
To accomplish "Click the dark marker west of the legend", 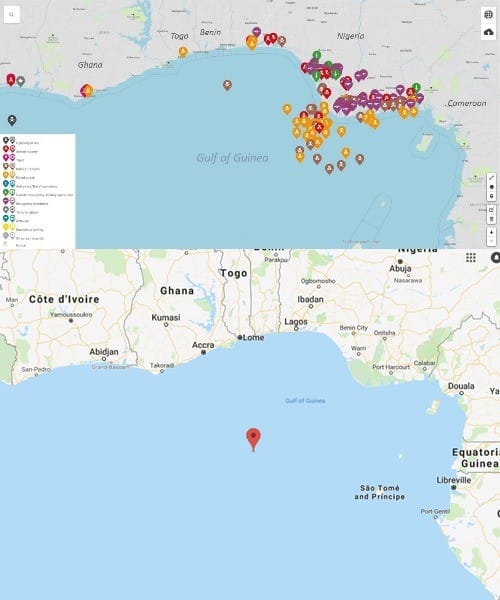I will click(12, 120).
